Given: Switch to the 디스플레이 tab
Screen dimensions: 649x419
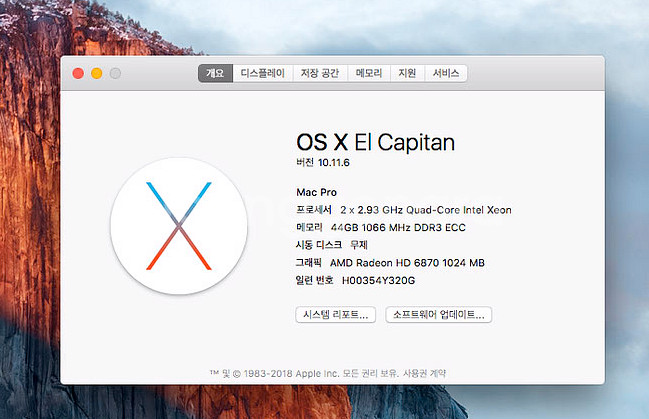Looking at the screenshot, I should (263, 73).
